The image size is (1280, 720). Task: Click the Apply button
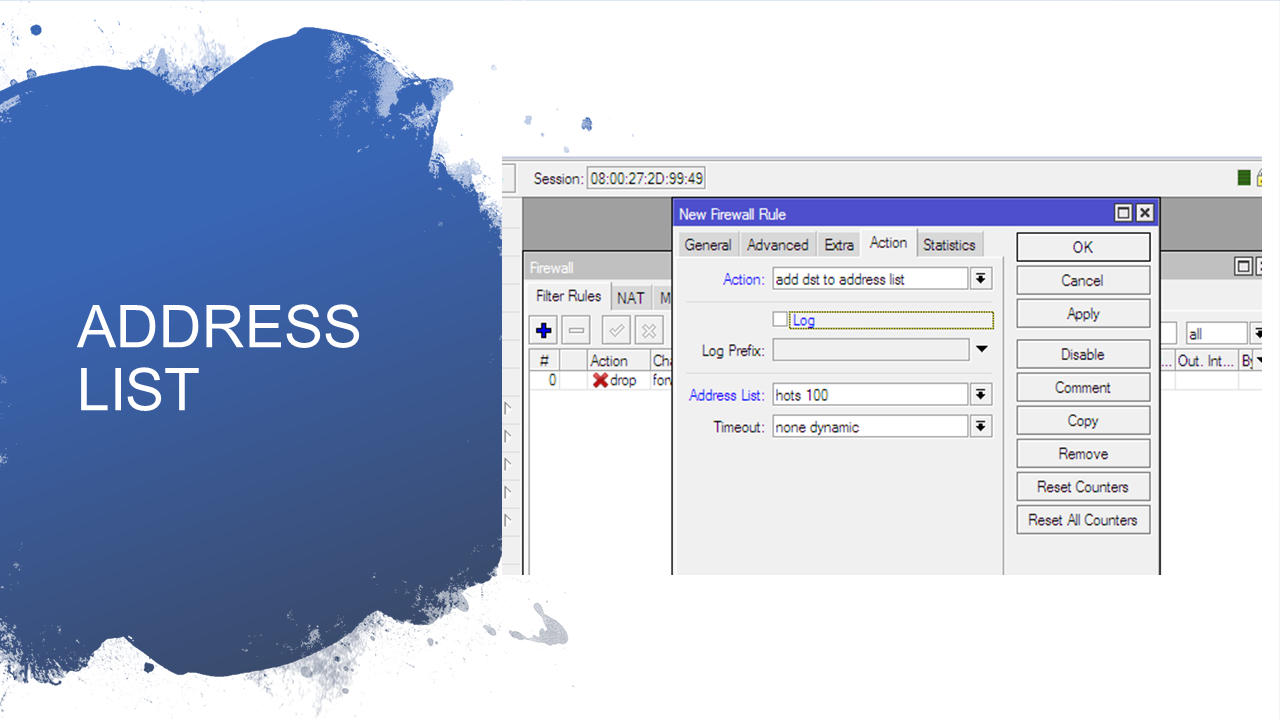point(1083,314)
